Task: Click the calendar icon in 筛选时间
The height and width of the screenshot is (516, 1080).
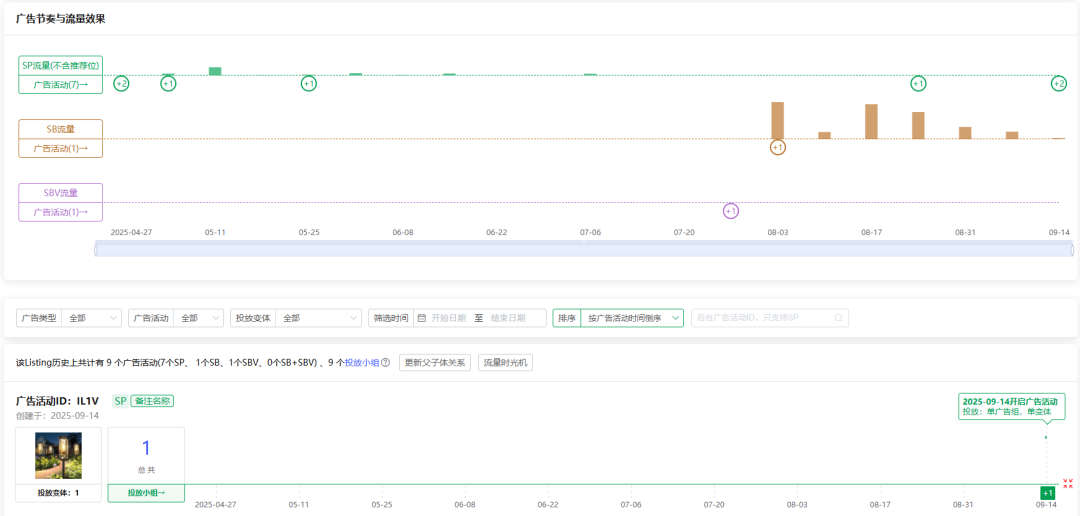Action: (x=422, y=318)
